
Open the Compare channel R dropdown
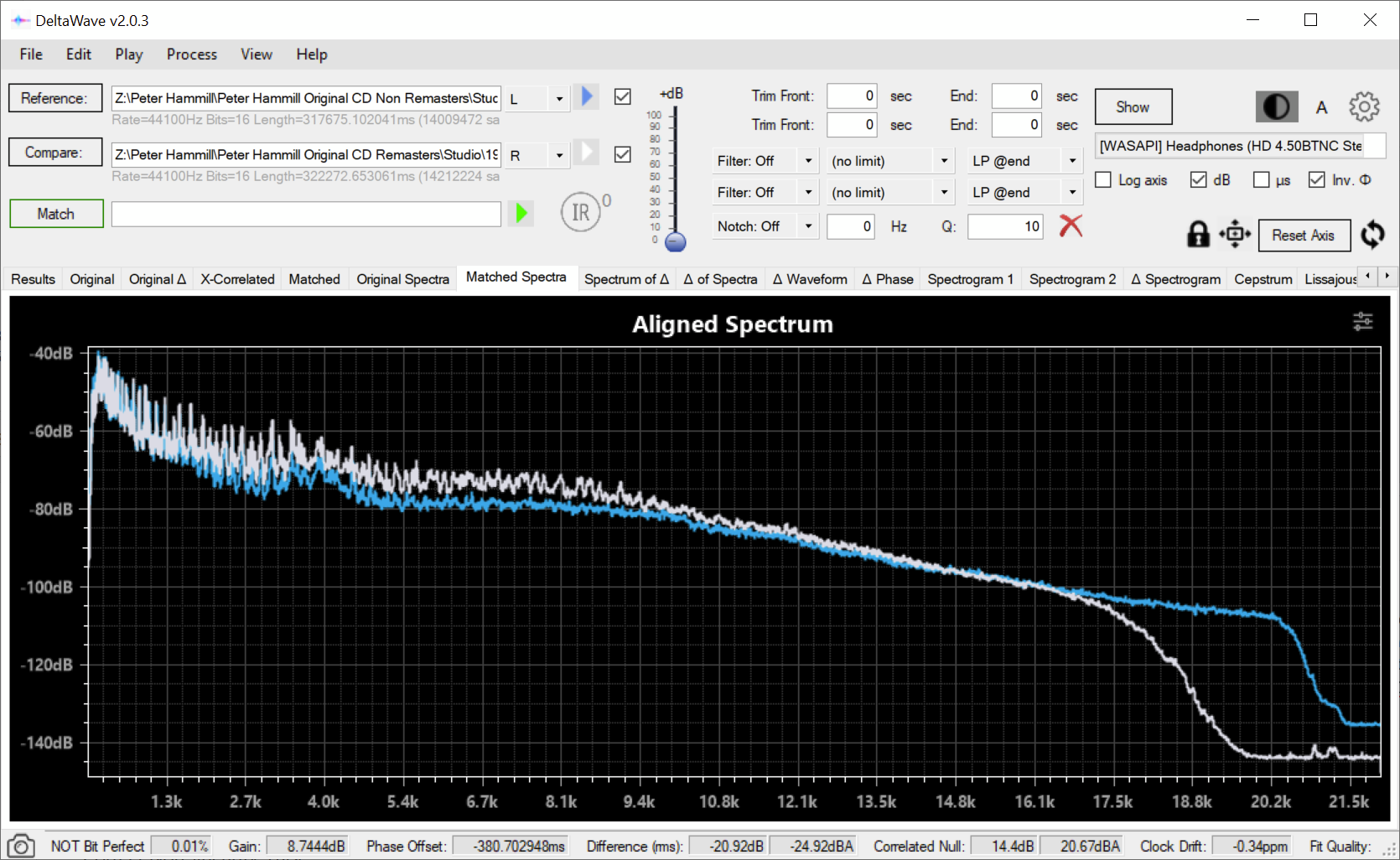[x=538, y=156]
